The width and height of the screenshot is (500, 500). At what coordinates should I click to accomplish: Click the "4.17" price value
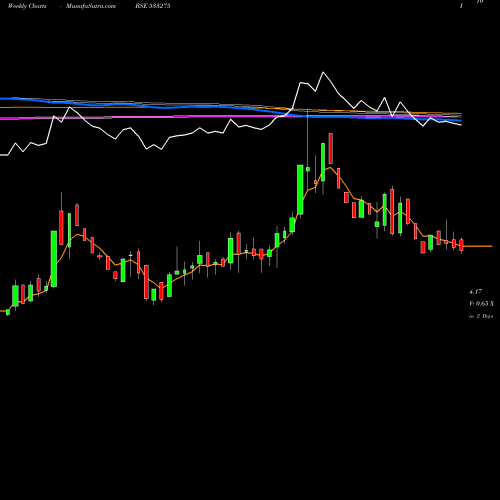pos(475,292)
